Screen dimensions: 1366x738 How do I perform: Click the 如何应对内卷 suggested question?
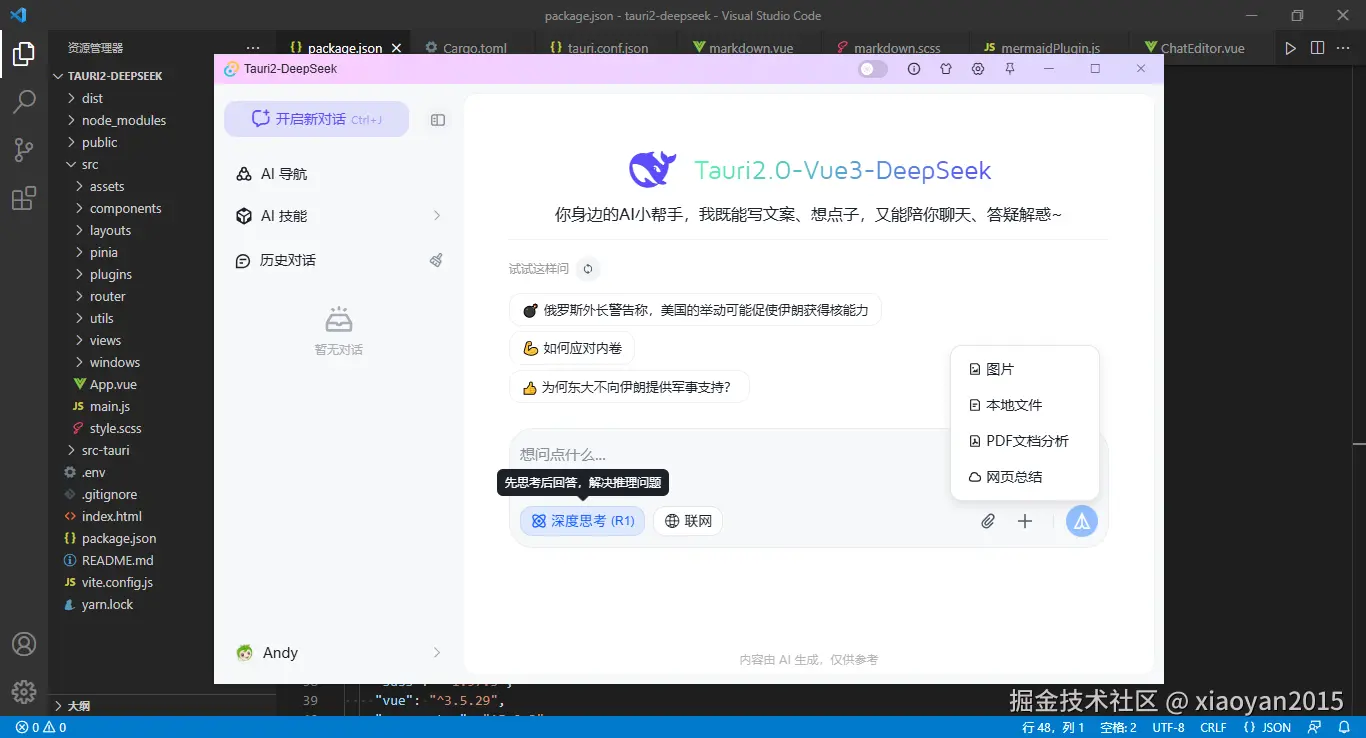[x=572, y=348]
